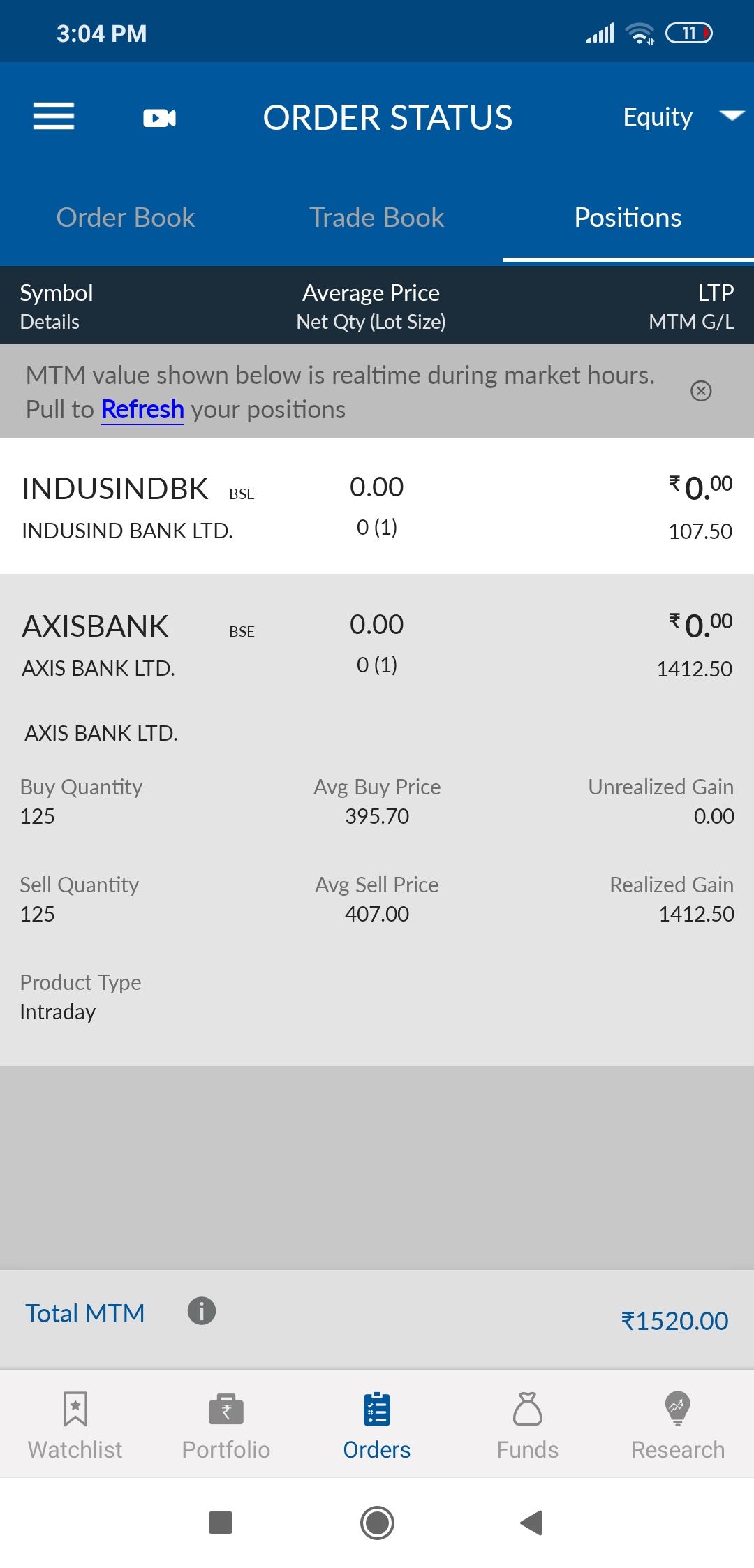The height and width of the screenshot is (1568, 754).
Task: Dismiss the MTM realtime notice
Action: [701, 391]
